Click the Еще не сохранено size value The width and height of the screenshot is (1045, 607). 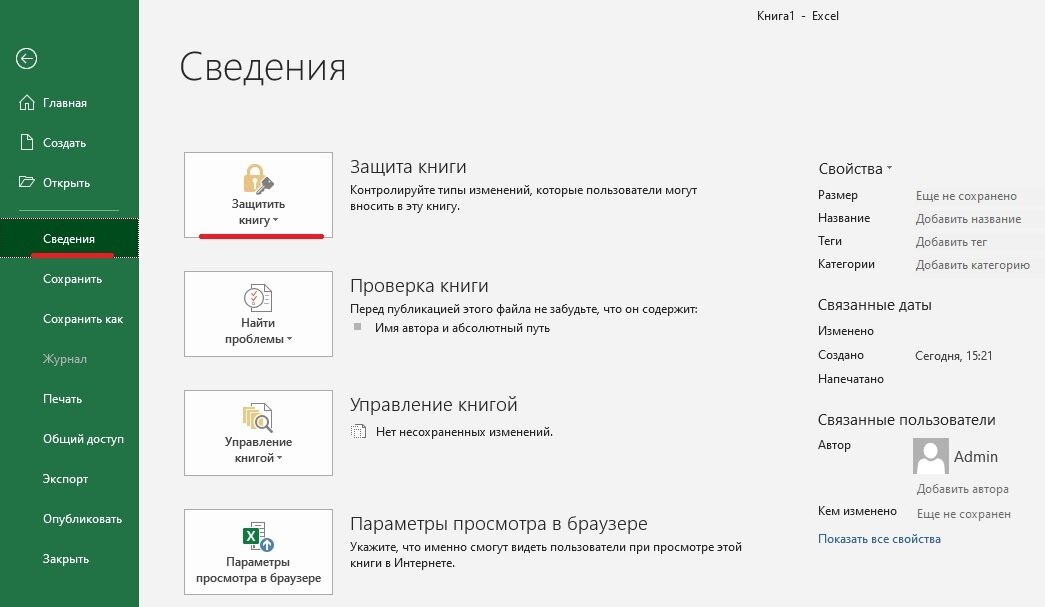coord(966,195)
